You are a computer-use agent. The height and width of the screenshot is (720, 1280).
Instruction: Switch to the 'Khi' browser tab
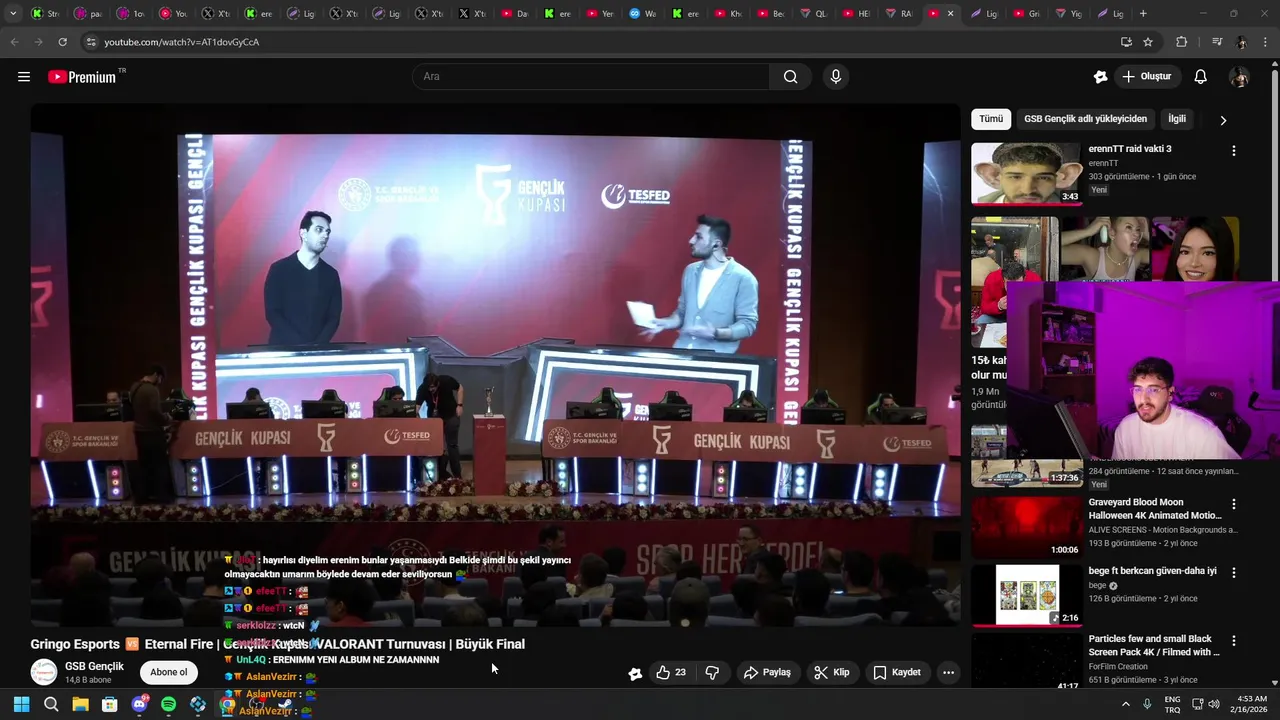[x=729, y=14]
